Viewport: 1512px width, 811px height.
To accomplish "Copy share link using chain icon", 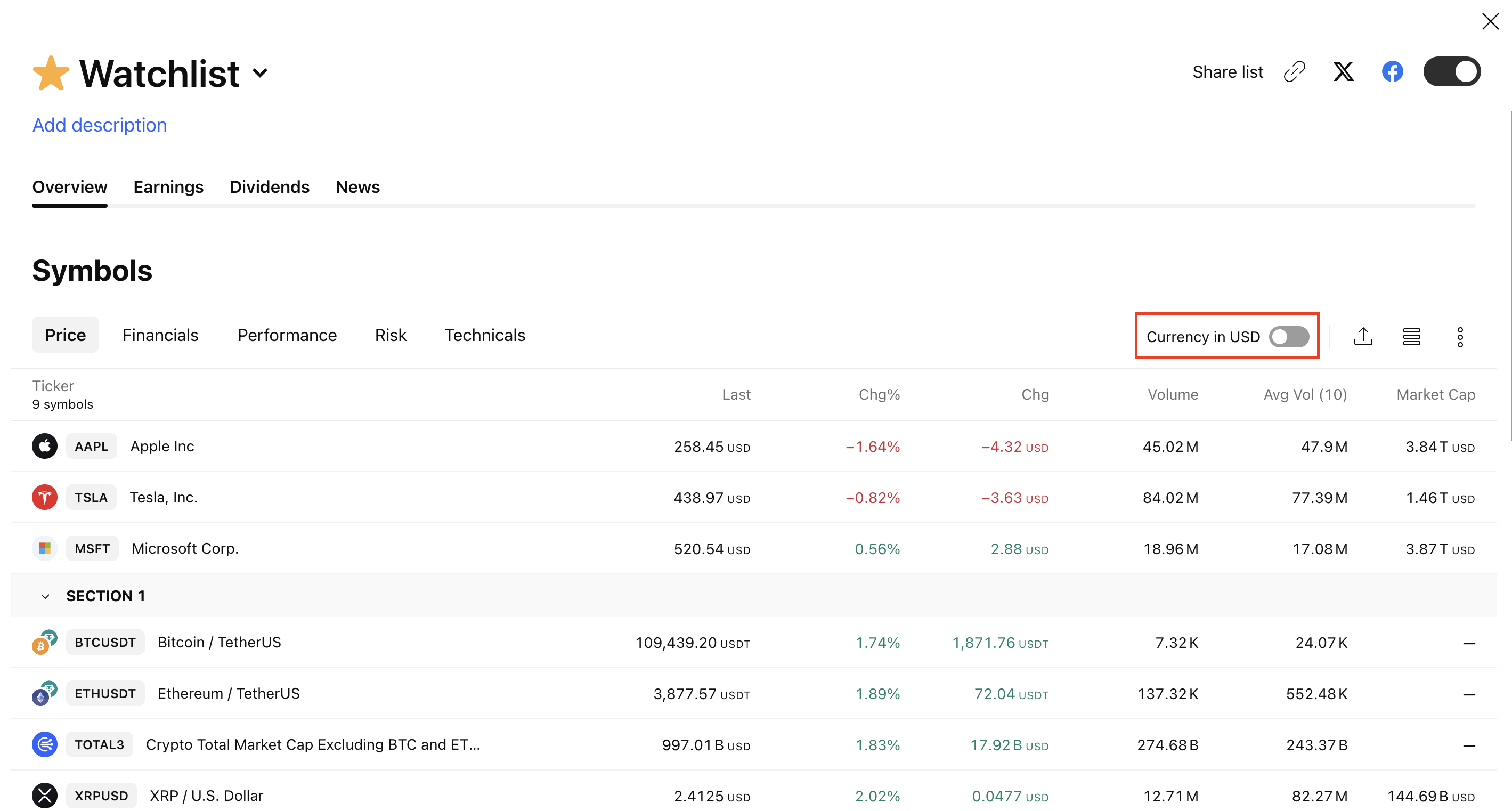I will point(1294,71).
